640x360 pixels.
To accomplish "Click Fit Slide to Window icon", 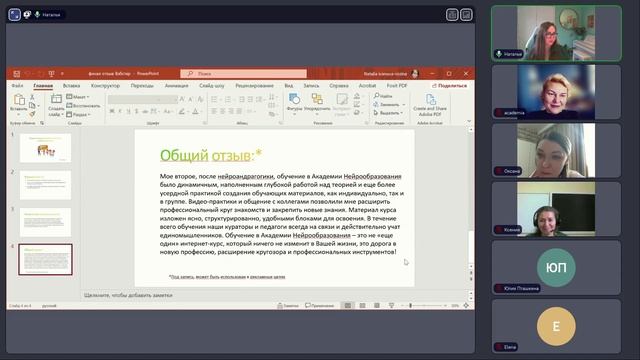I will [x=466, y=305].
